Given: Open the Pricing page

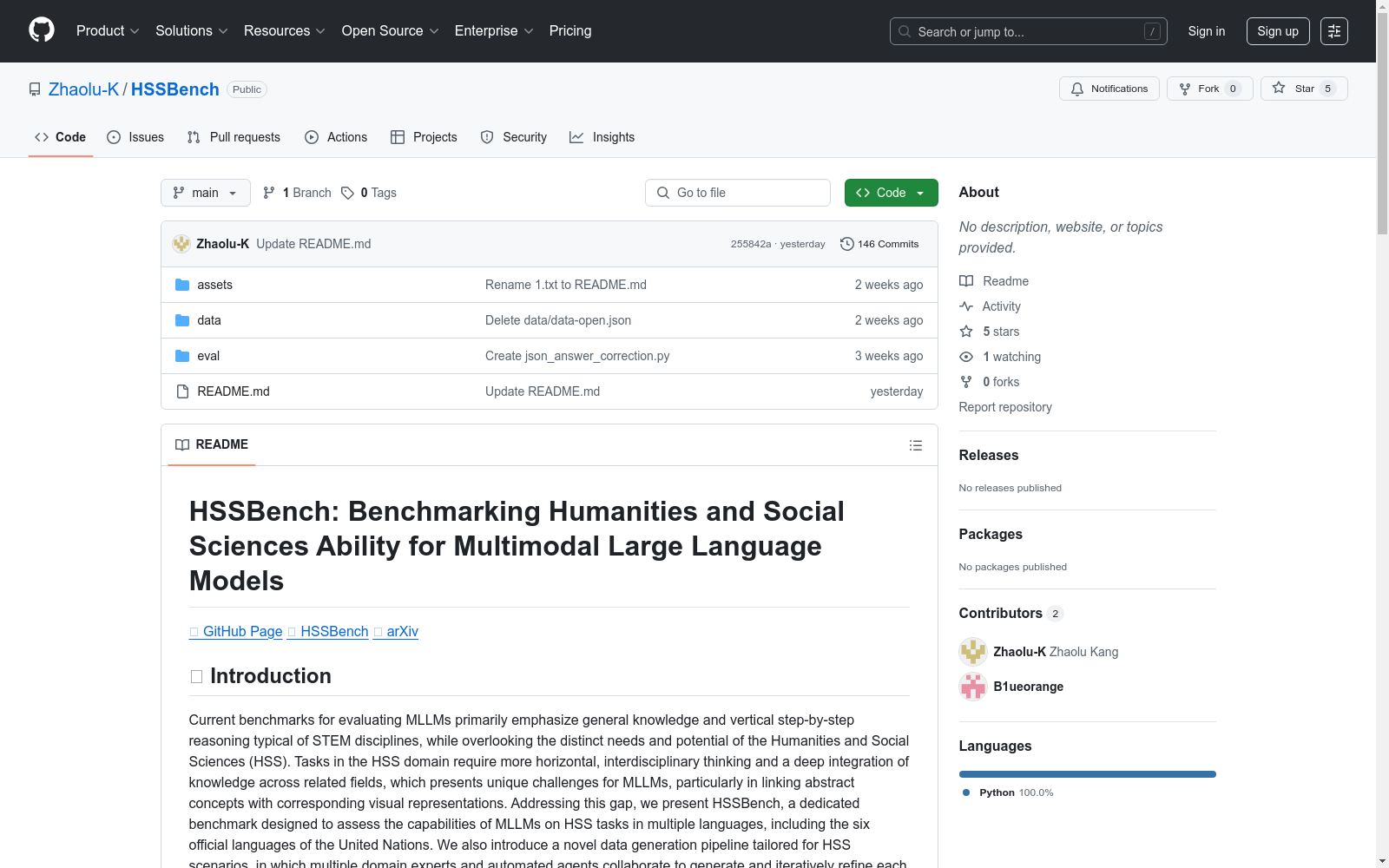Looking at the screenshot, I should pyautogui.click(x=570, y=31).
